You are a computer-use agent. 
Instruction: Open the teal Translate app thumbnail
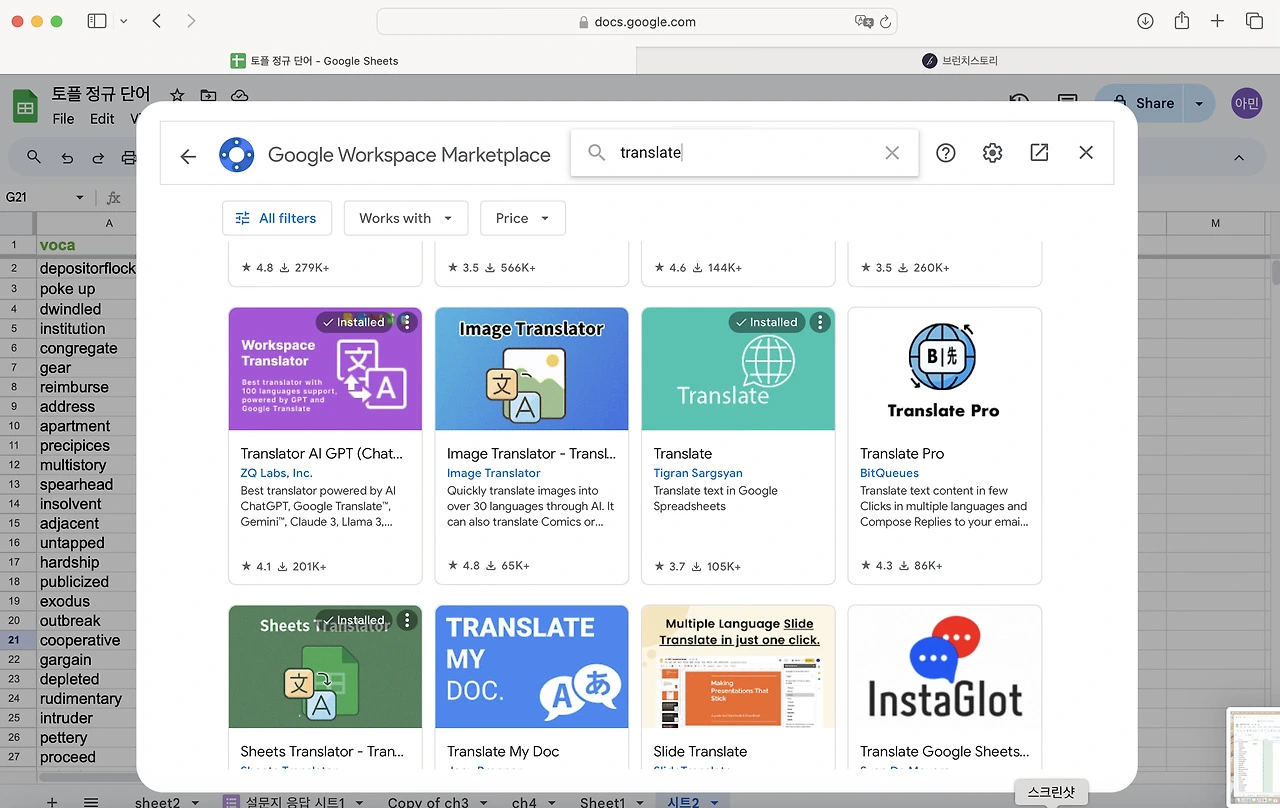point(738,369)
